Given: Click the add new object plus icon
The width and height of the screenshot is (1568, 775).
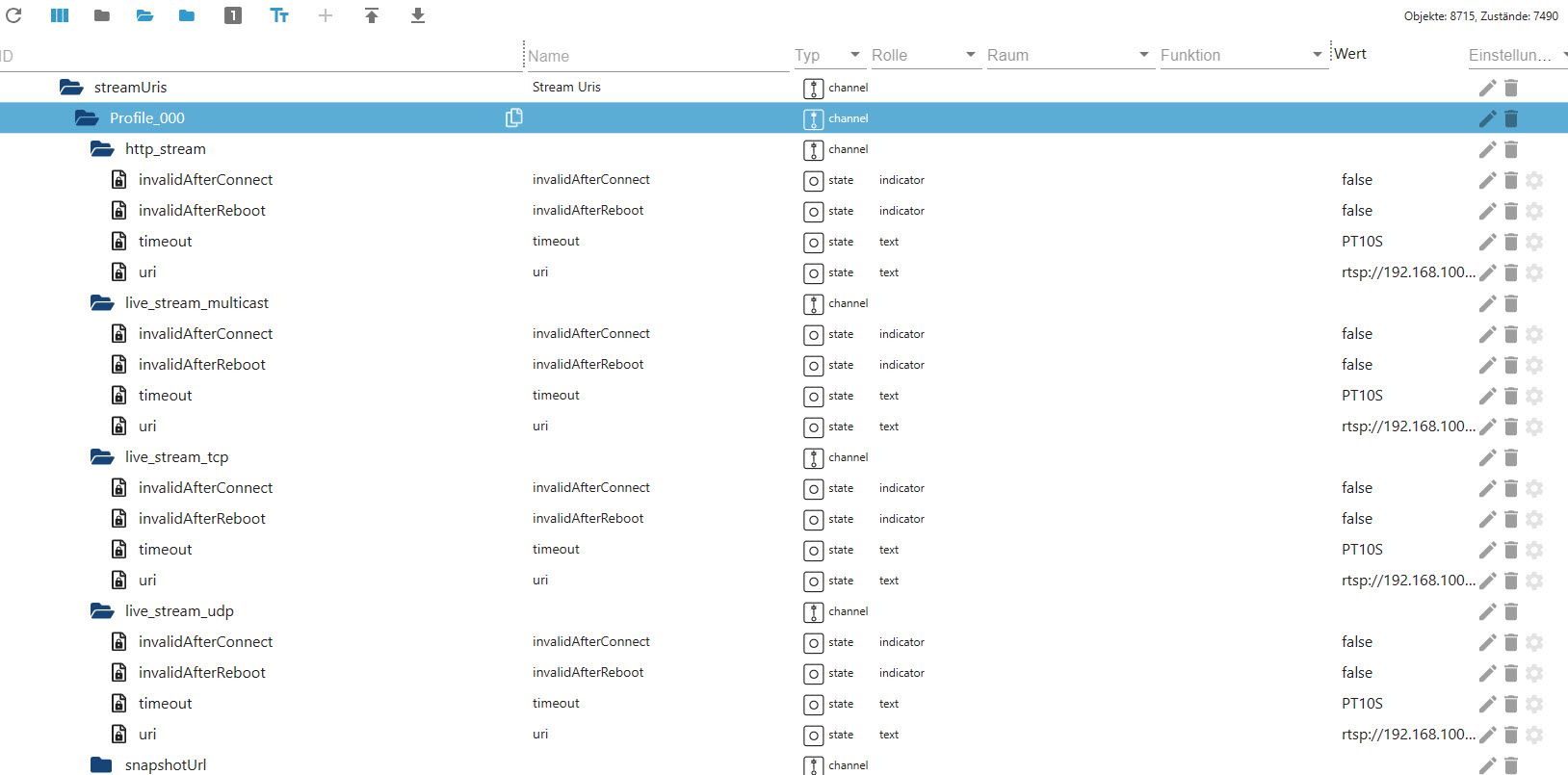Looking at the screenshot, I should pos(326,15).
